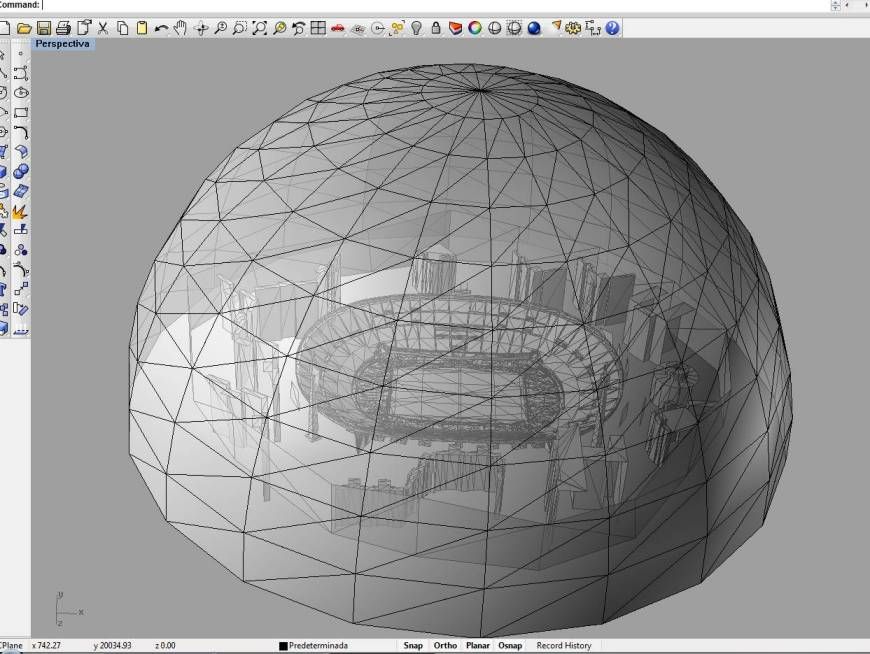Click the Perspectiva viewport title

click(62, 44)
